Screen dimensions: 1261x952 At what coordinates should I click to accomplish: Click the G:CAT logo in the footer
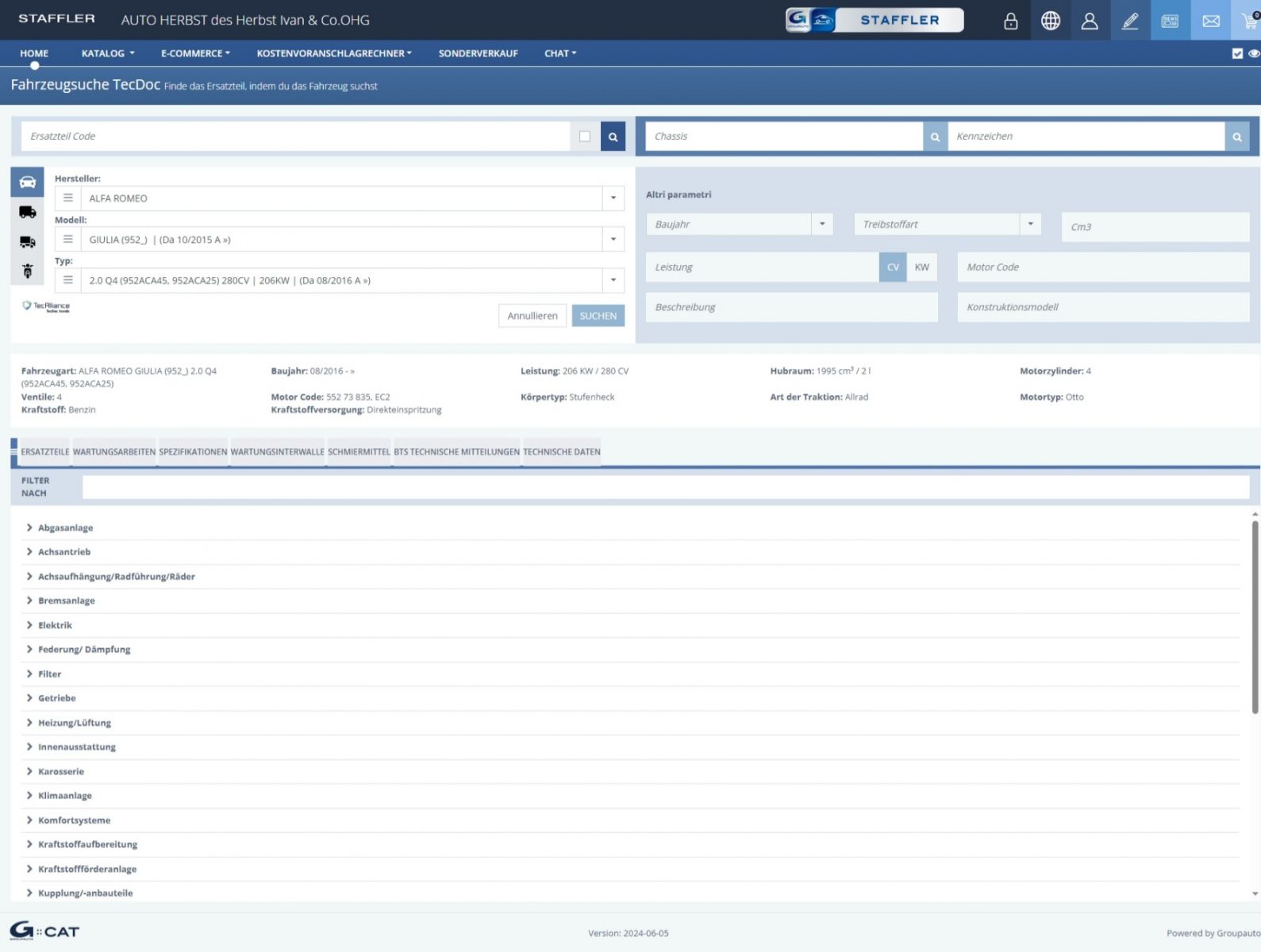(x=44, y=931)
